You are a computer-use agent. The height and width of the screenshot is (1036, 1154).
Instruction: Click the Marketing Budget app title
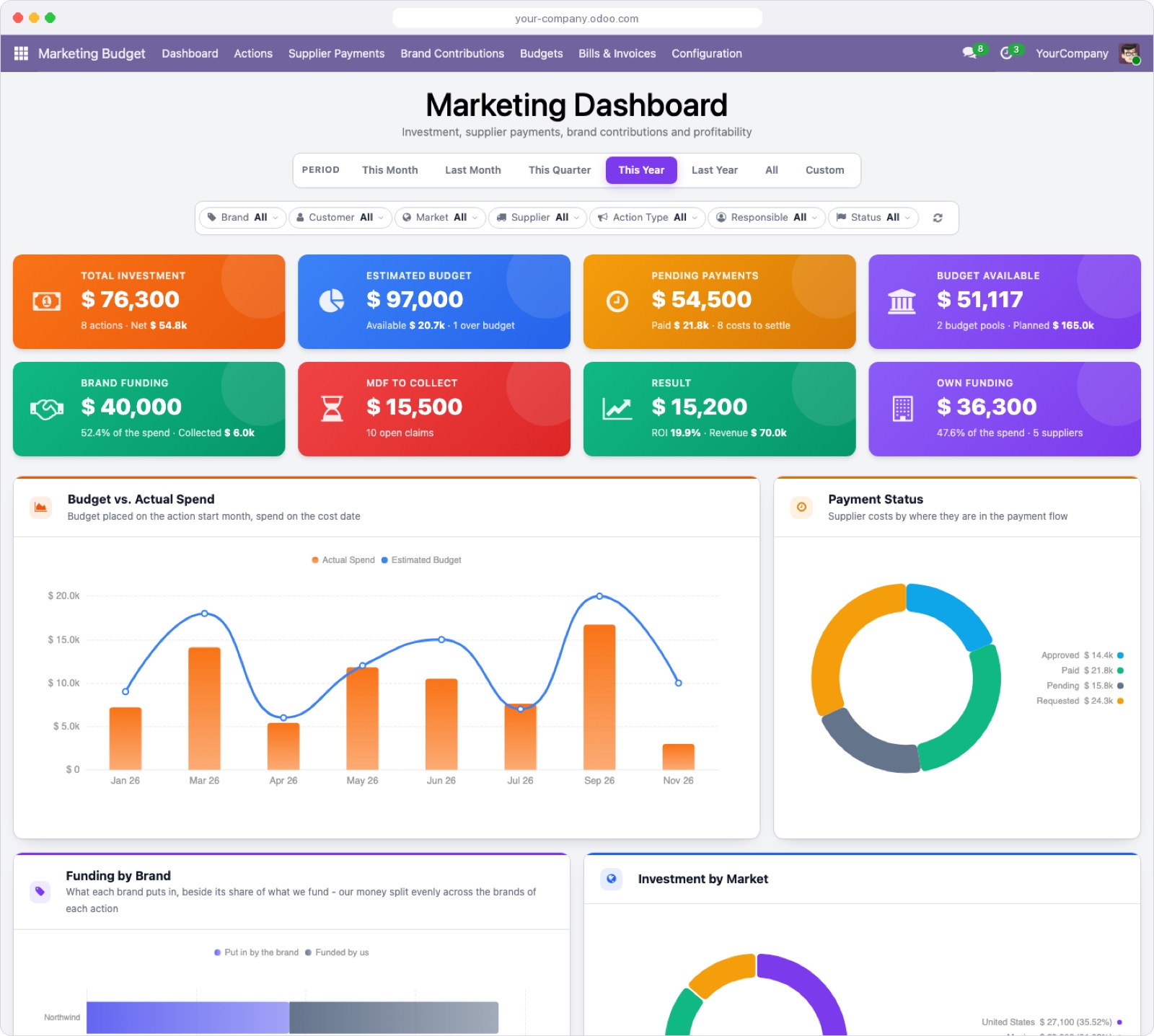click(92, 53)
